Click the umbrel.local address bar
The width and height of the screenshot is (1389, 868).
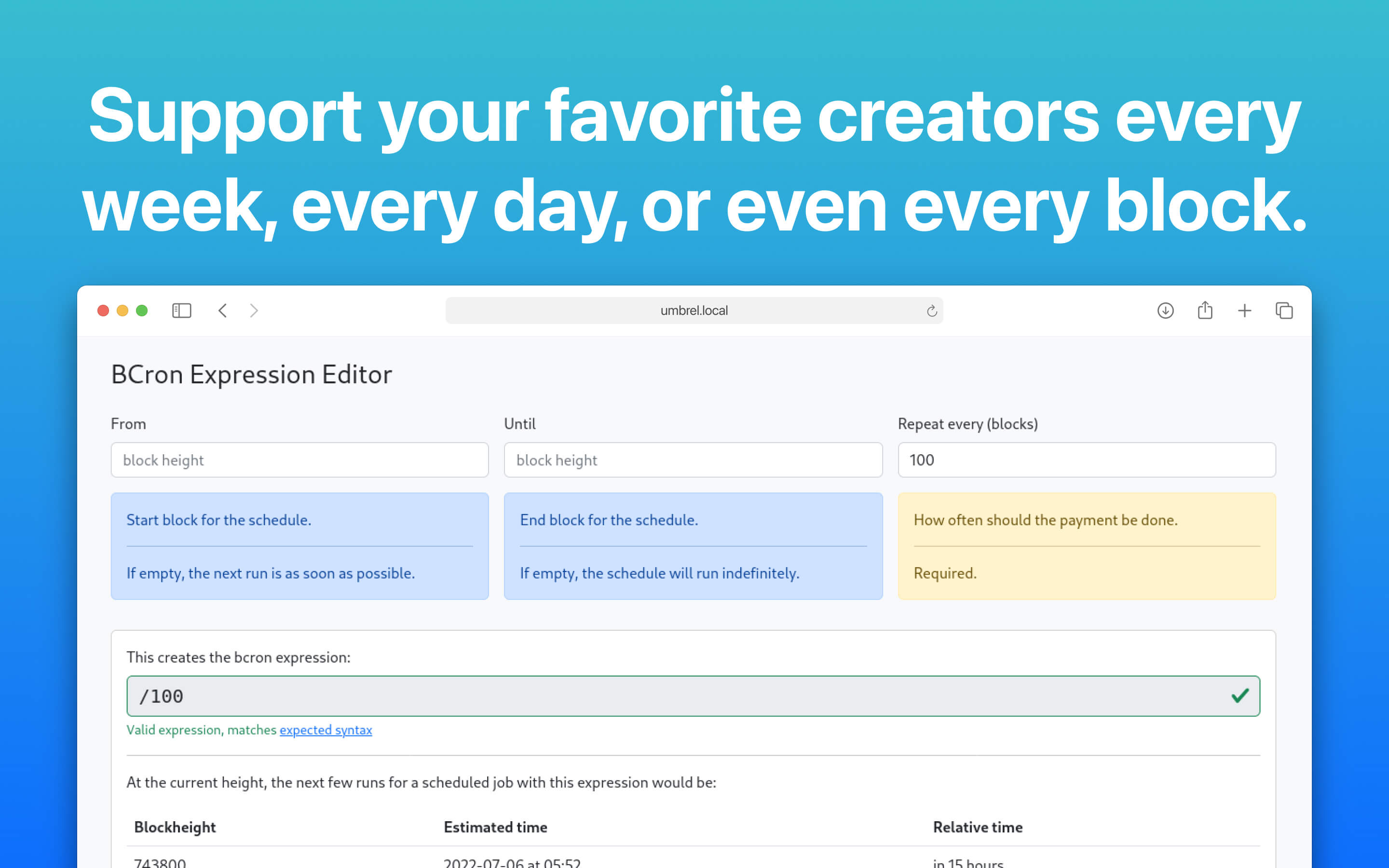tap(694, 311)
